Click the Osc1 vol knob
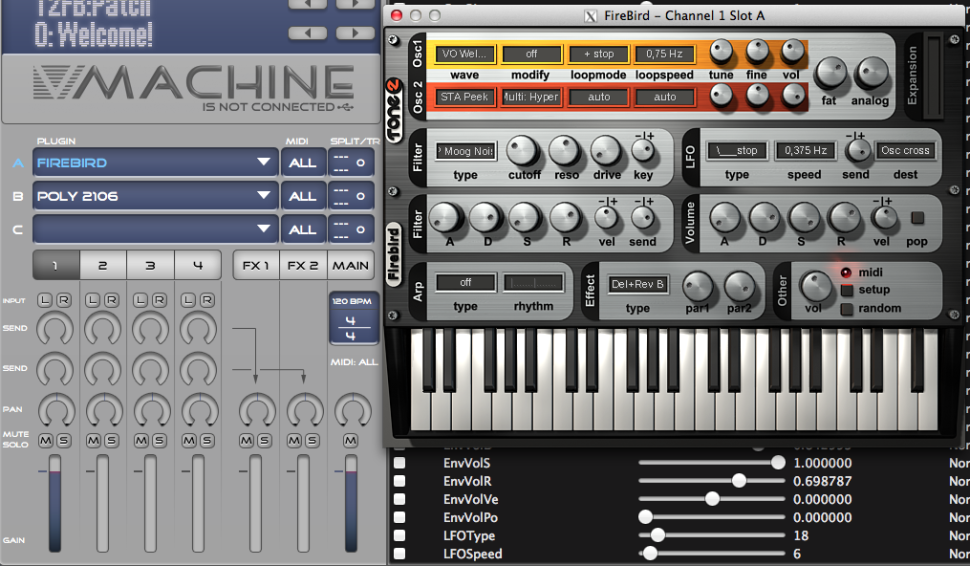The width and height of the screenshot is (970, 566). tap(792, 52)
